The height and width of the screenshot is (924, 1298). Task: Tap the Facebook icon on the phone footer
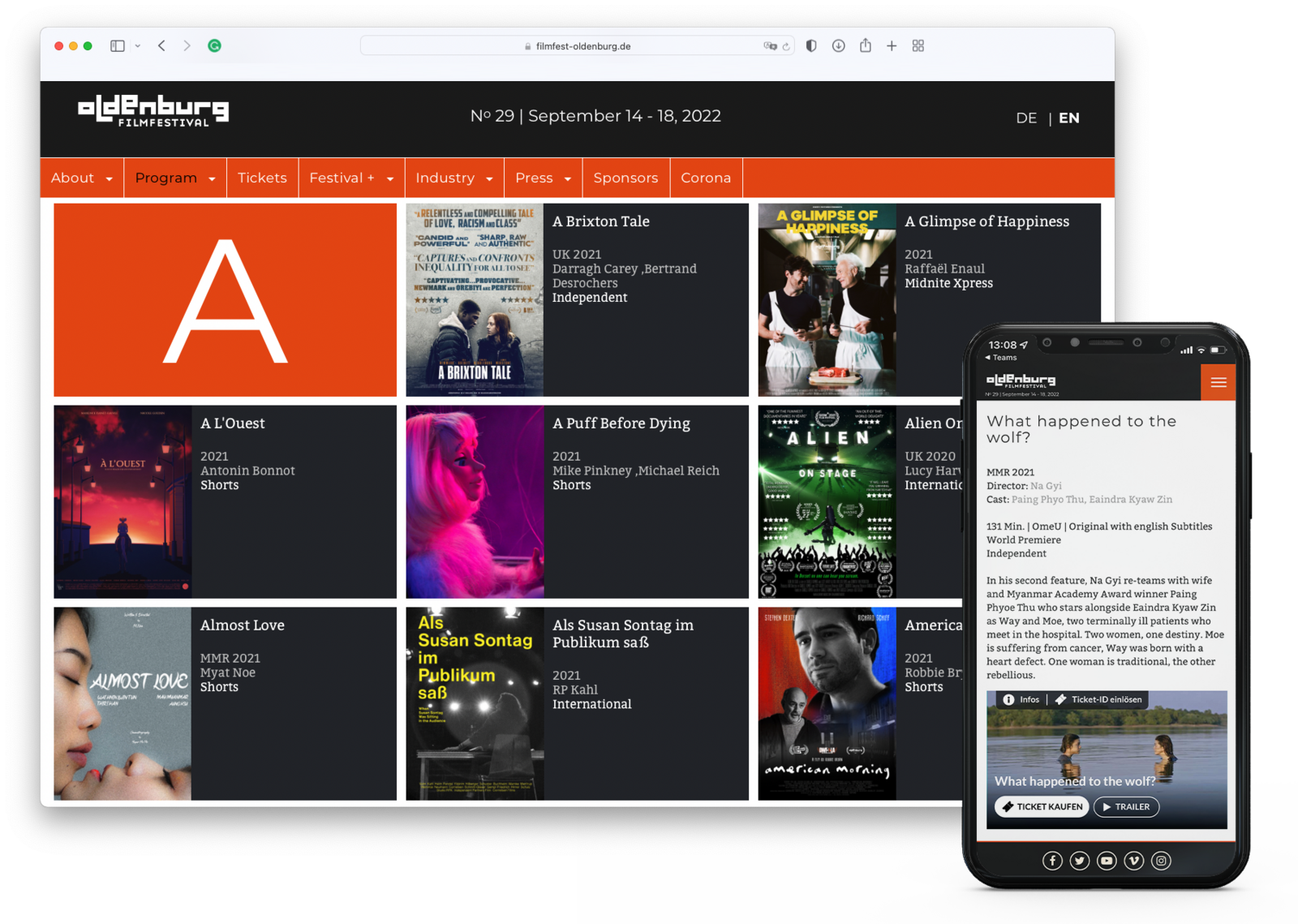pos(1052,861)
